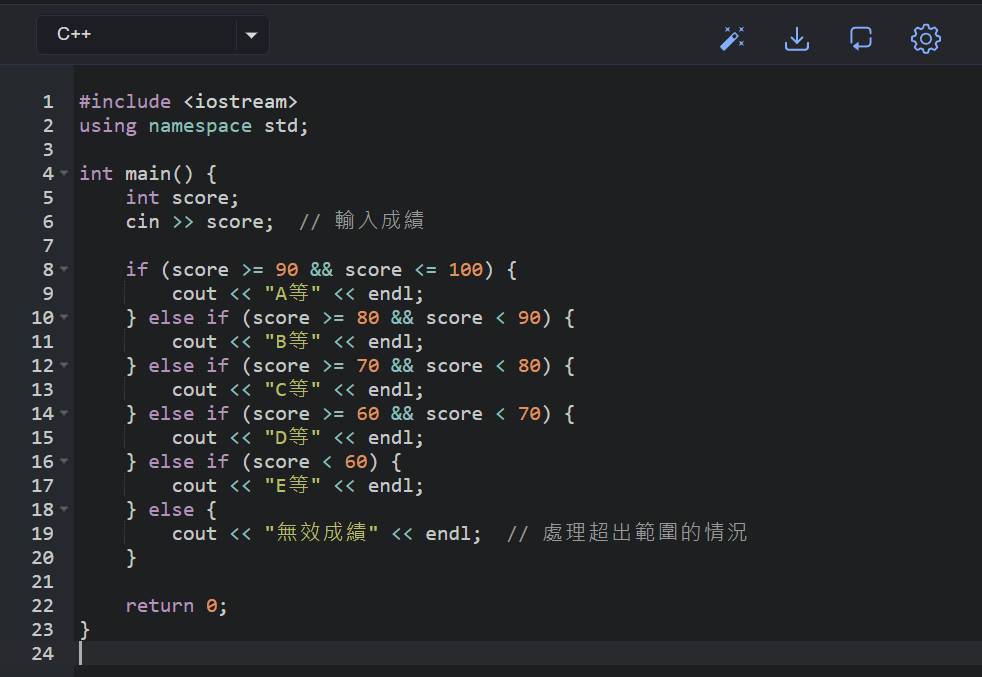
Task: Collapse the fold arrow on line 10
Action: tap(64, 317)
